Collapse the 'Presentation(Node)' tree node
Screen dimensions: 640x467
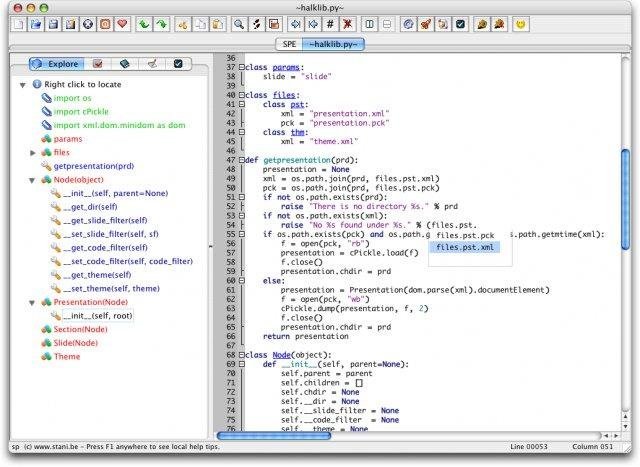(32, 302)
